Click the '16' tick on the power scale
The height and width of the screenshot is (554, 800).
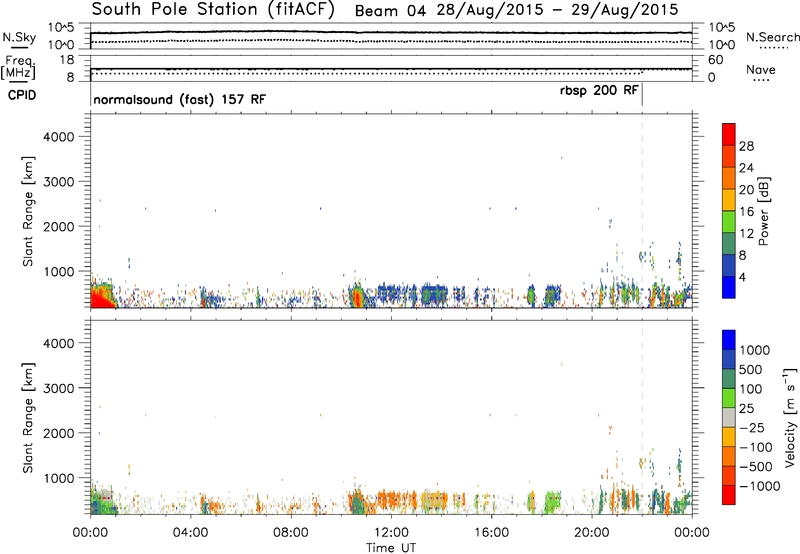click(x=746, y=212)
